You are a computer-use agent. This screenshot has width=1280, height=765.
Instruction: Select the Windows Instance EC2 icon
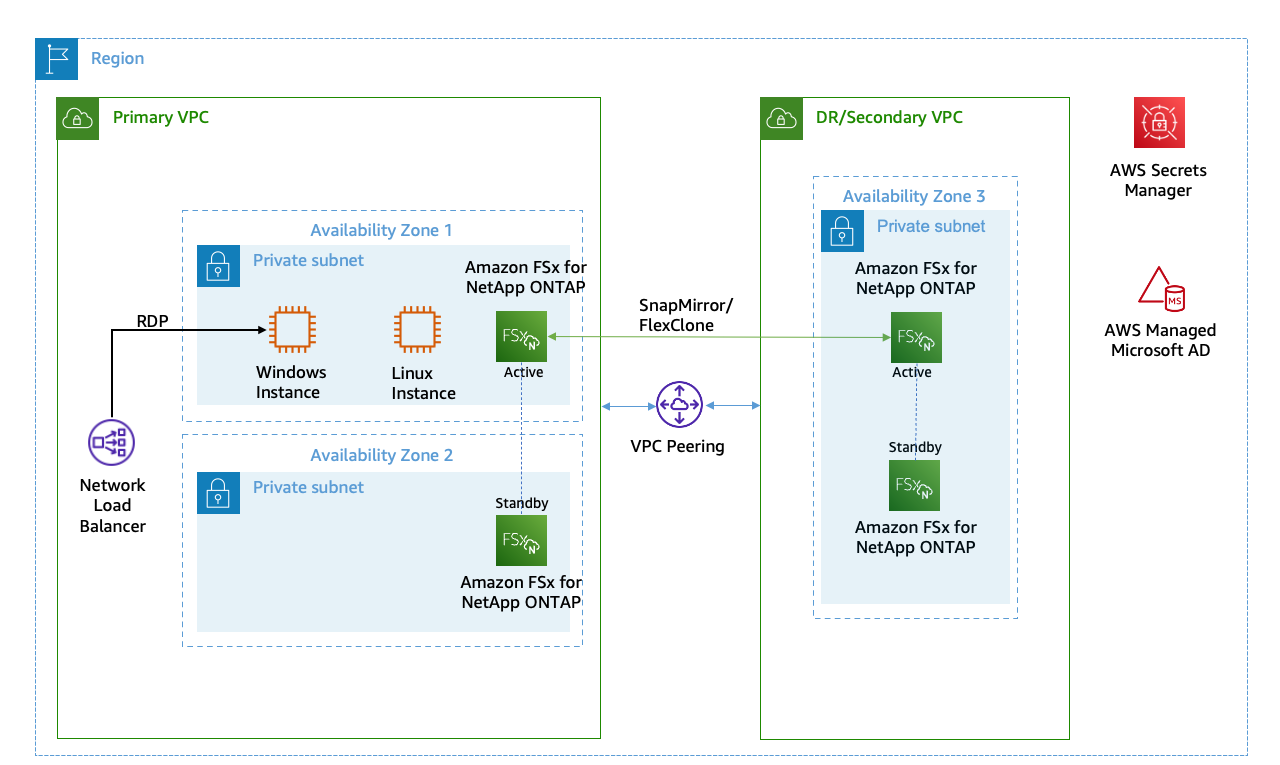pyautogui.click(x=292, y=329)
